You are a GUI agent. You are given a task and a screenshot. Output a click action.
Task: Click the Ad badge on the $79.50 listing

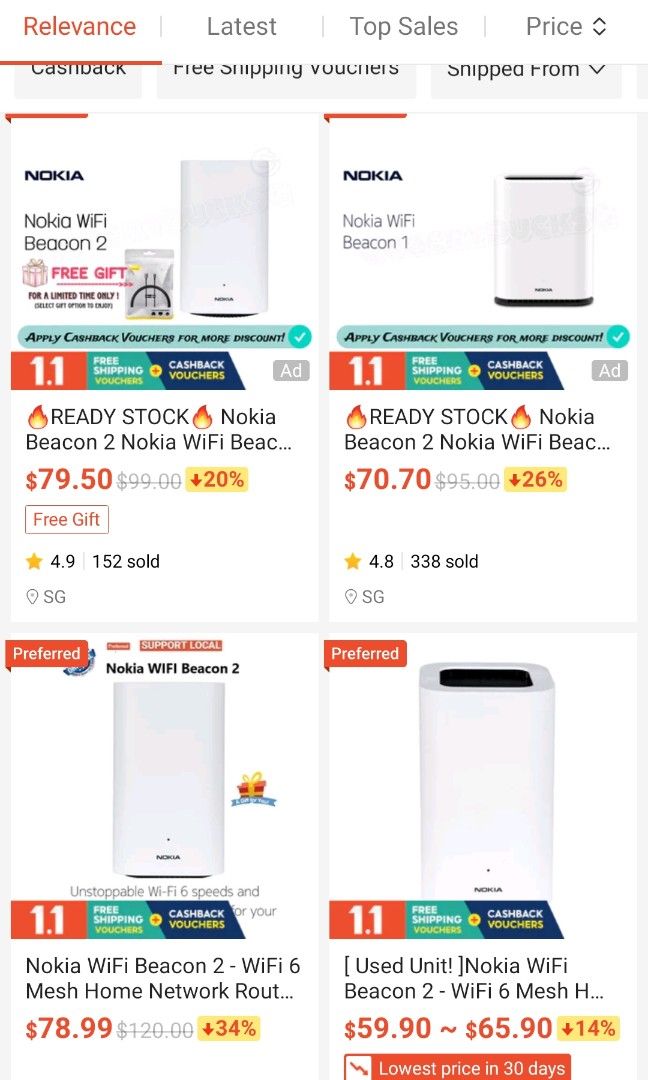tap(291, 371)
